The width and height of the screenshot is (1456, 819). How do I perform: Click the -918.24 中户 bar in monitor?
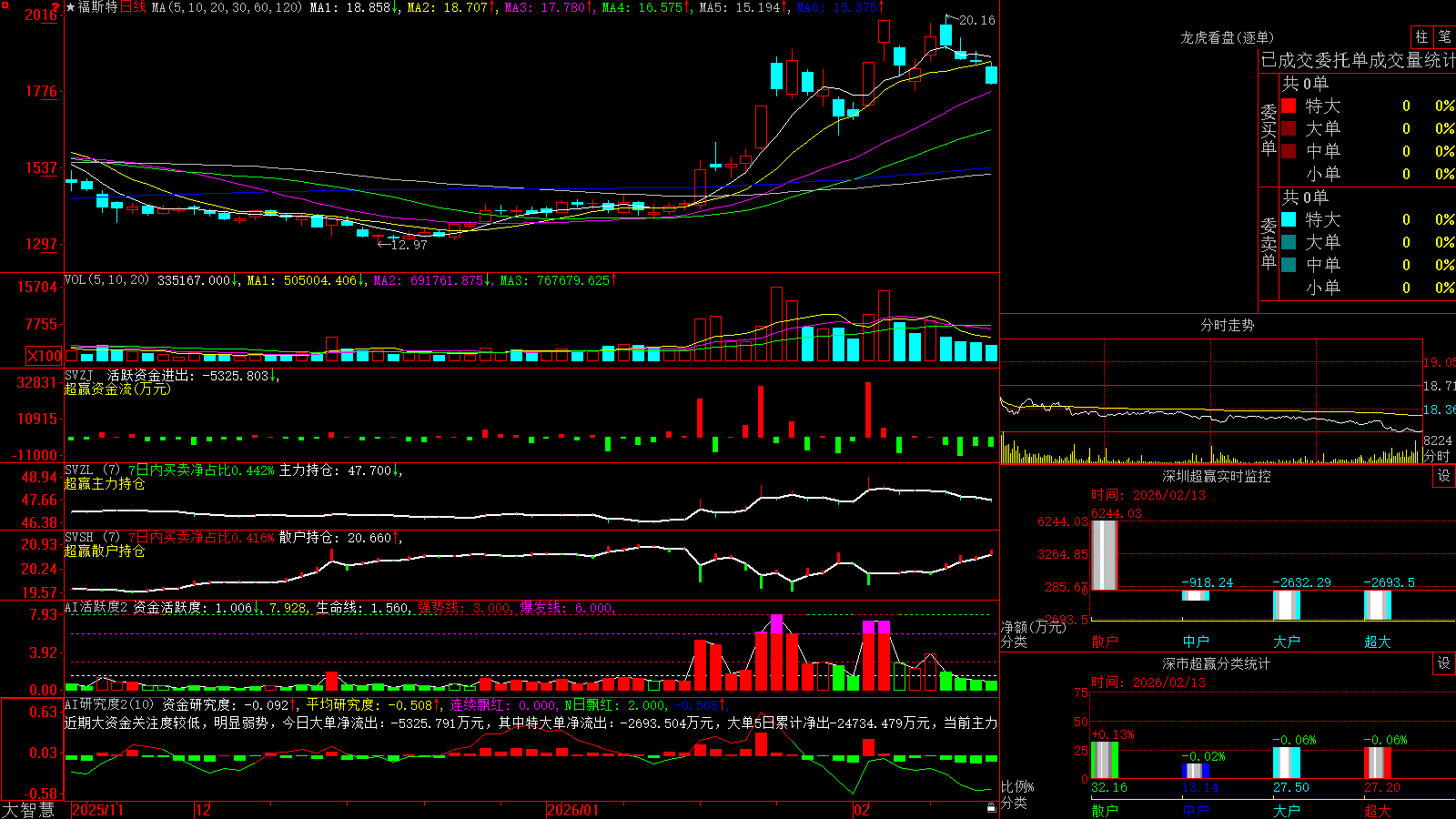click(x=1196, y=595)
